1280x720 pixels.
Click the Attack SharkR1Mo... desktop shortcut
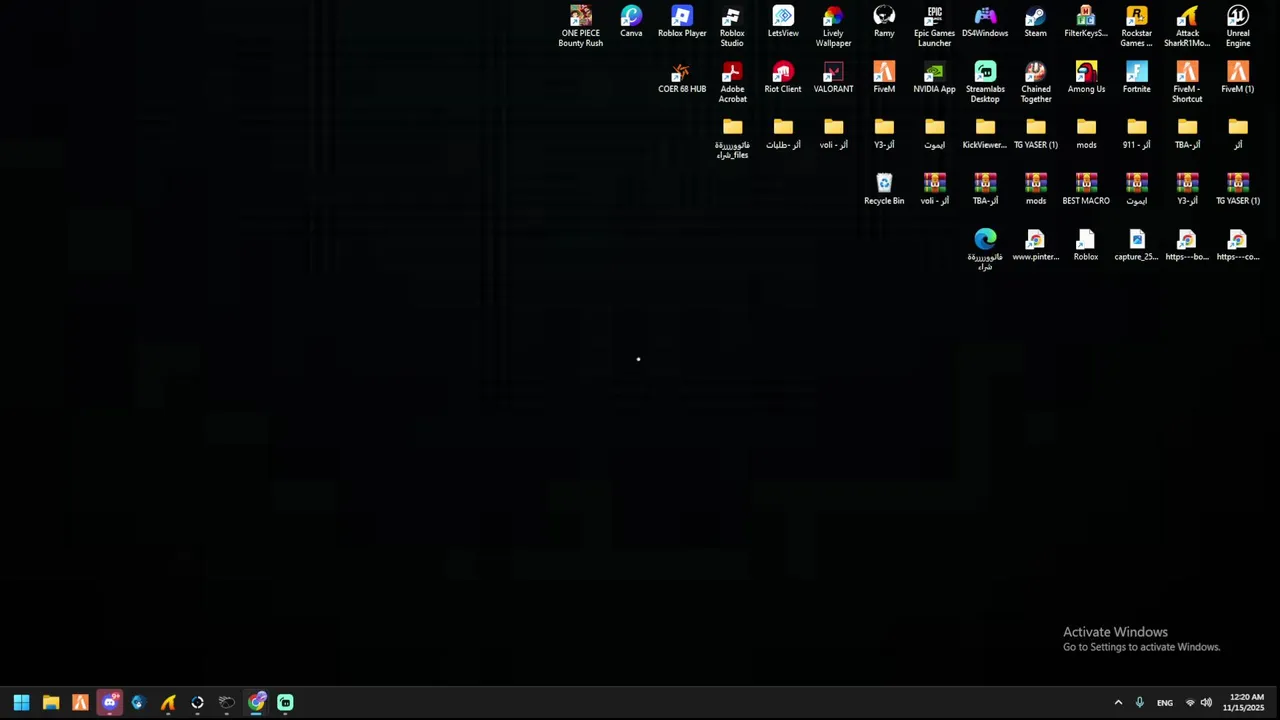[1187, 26]
